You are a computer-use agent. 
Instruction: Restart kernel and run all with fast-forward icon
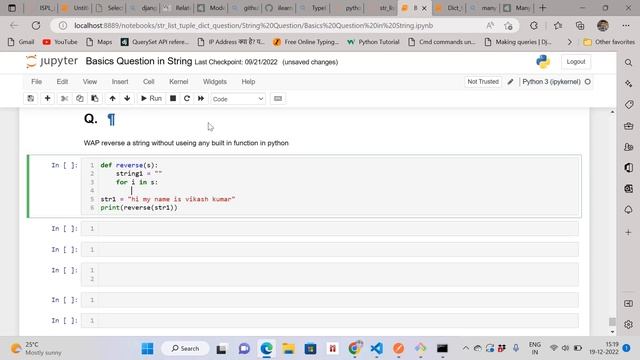point(201,98)
